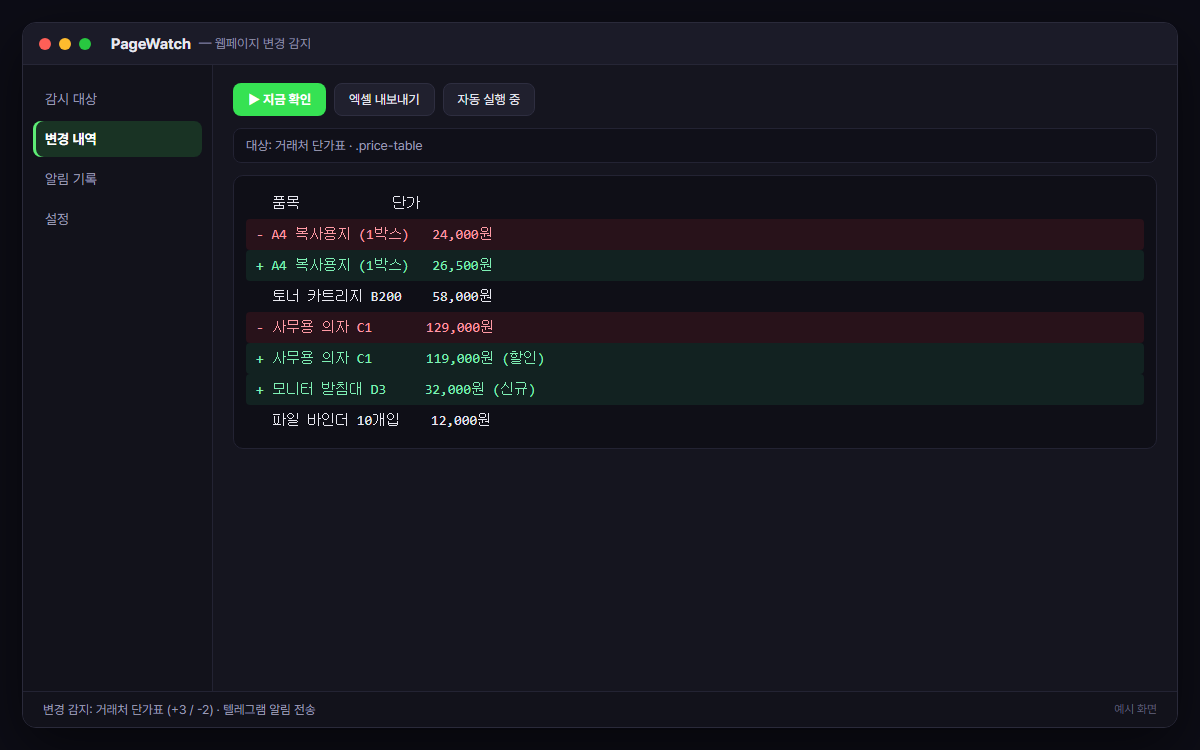
Task: Click the 단가 column header
Action: pos(406,203)
